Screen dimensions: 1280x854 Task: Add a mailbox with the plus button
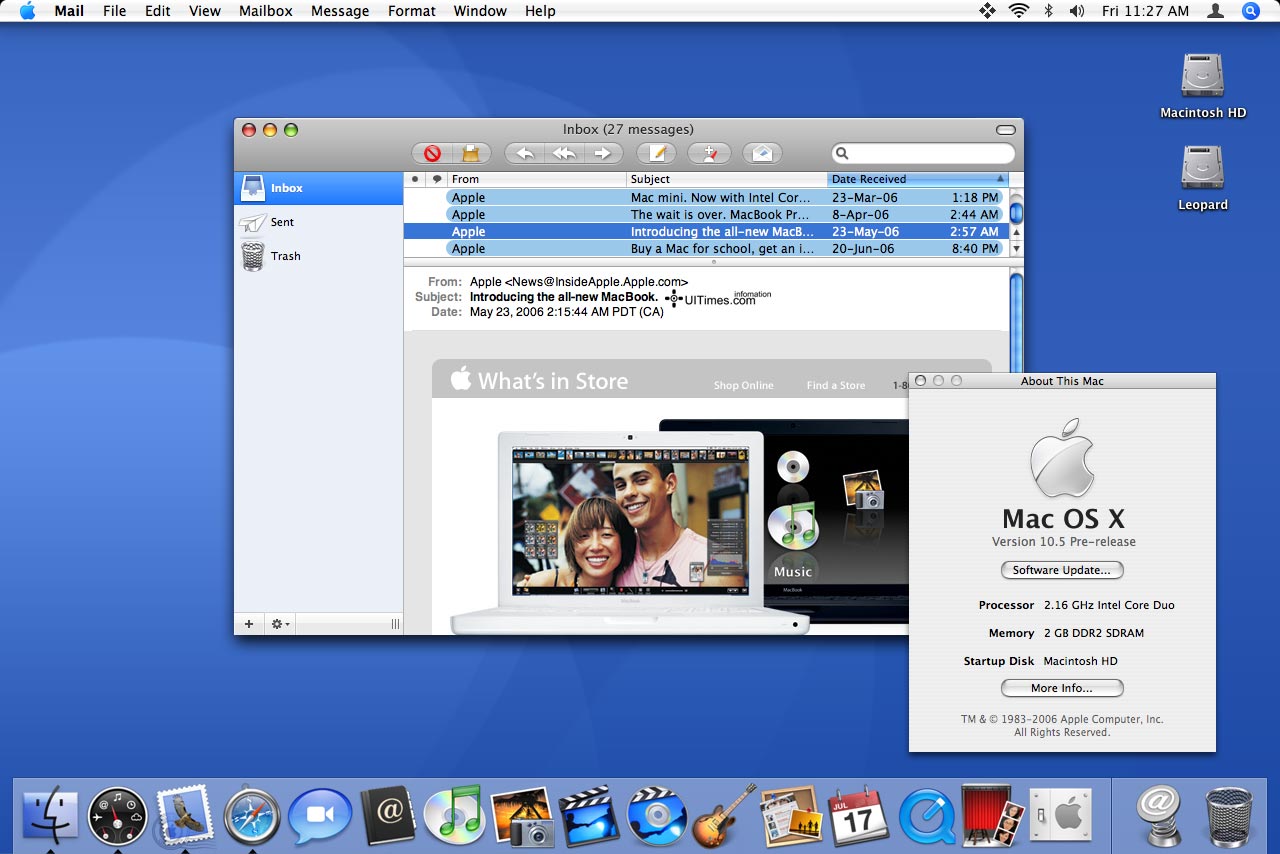[249, 624]
